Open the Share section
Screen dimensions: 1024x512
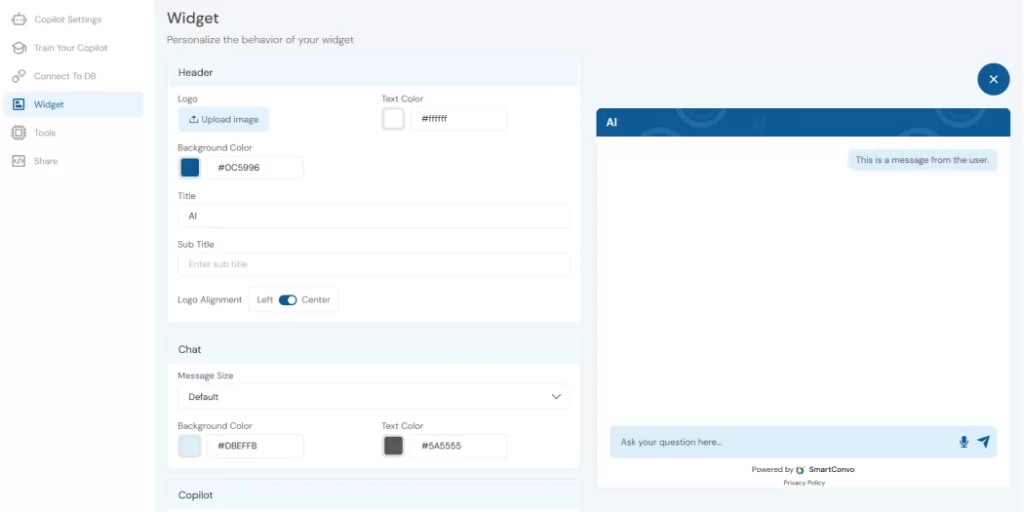[46, 161]
